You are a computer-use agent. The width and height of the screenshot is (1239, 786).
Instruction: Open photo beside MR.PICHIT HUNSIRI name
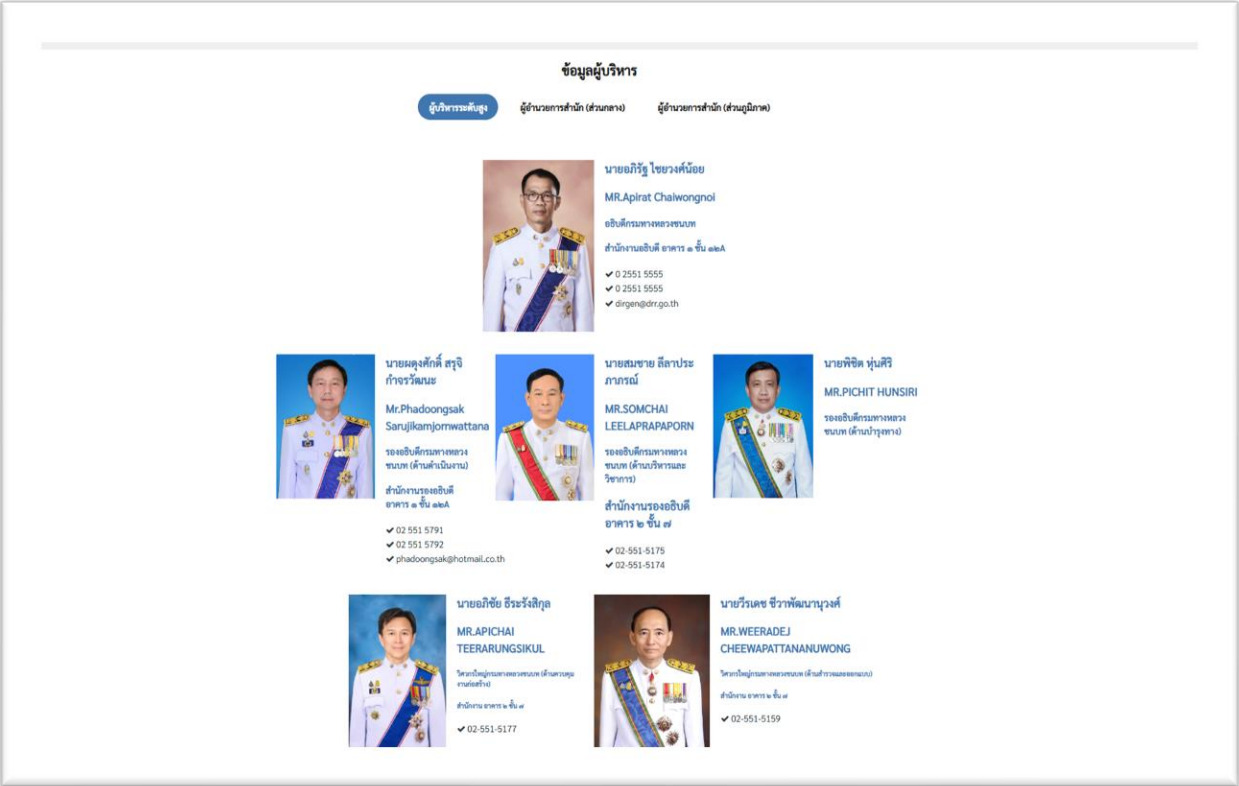tap(762, 426)
